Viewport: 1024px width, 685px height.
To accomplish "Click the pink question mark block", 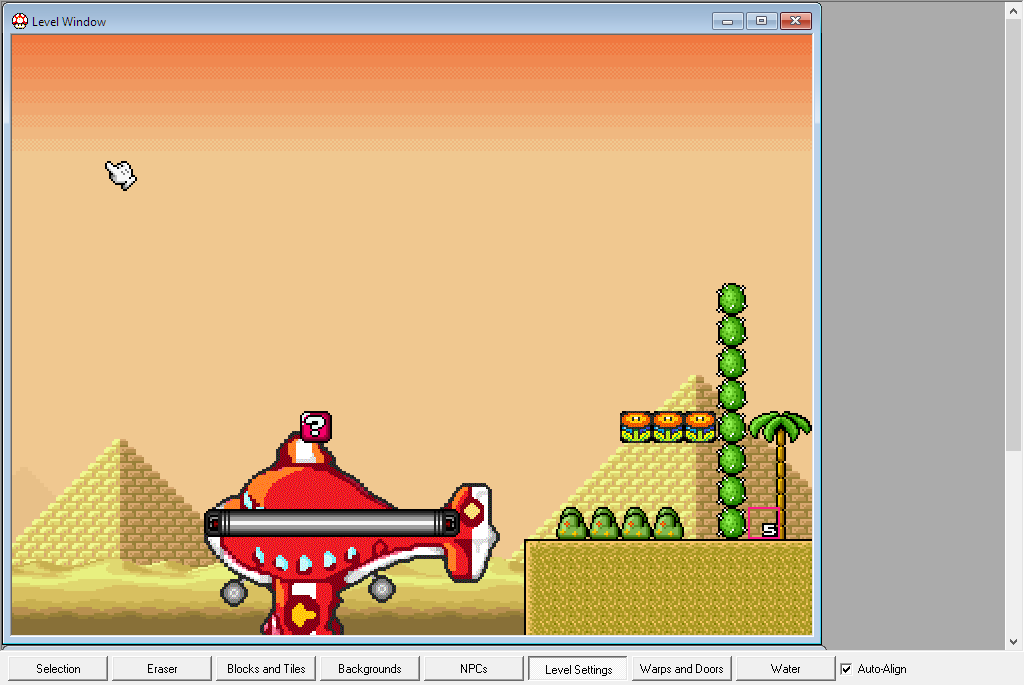I will (316, 427).
